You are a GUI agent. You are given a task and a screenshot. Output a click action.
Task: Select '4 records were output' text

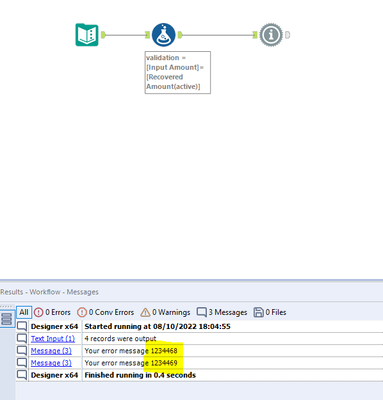click(120, 339)
